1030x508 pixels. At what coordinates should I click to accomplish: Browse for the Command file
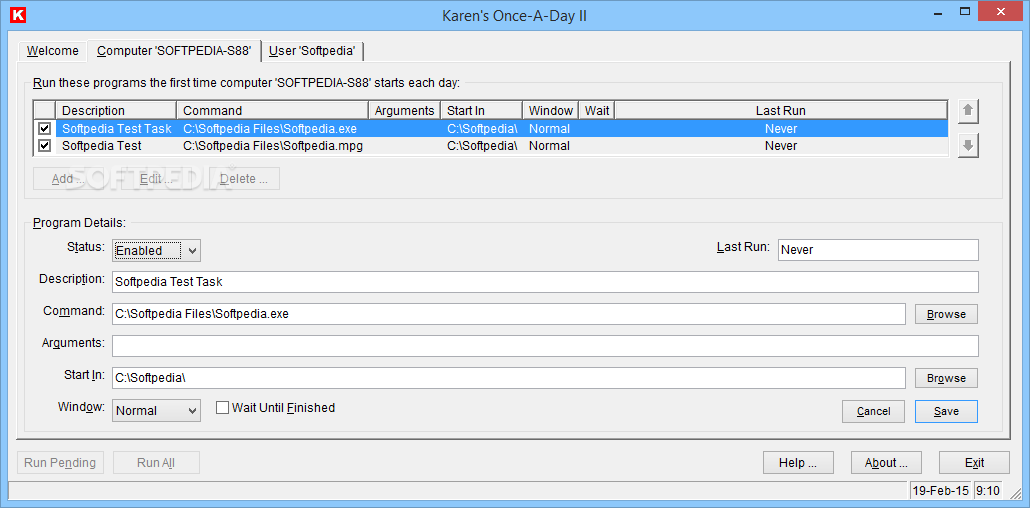[946, 314]
